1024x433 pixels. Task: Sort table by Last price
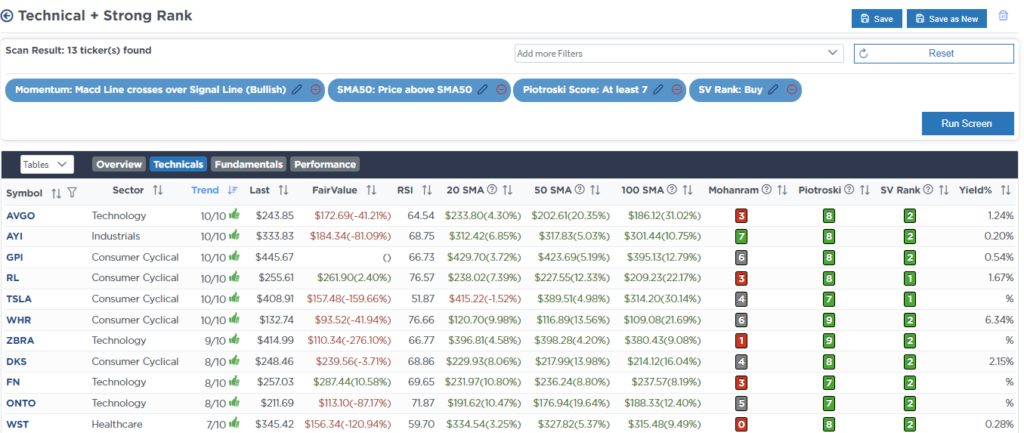(283, 190)
